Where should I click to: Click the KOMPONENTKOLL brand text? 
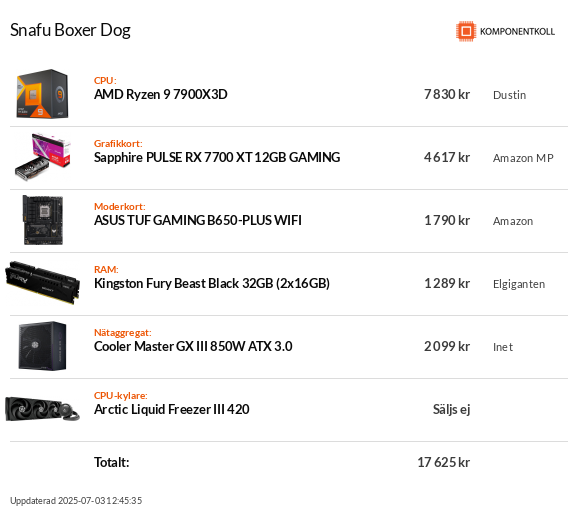(517, 32)
